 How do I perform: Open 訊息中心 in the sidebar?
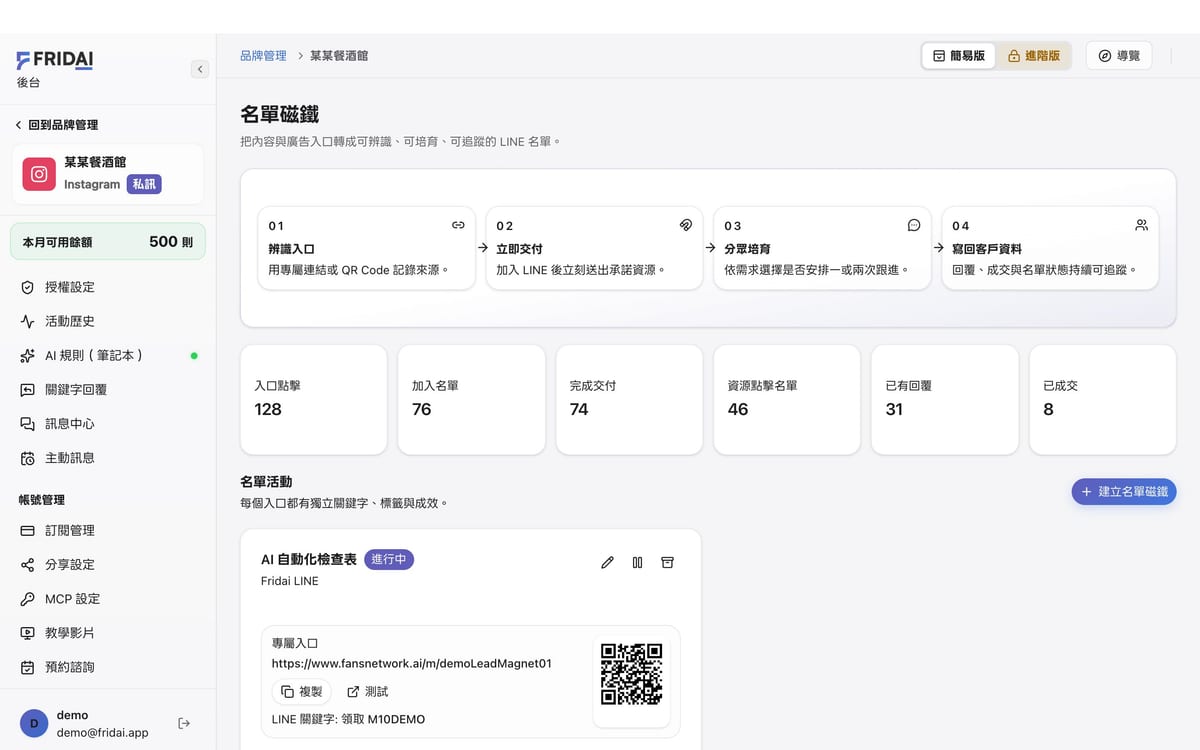108,423
